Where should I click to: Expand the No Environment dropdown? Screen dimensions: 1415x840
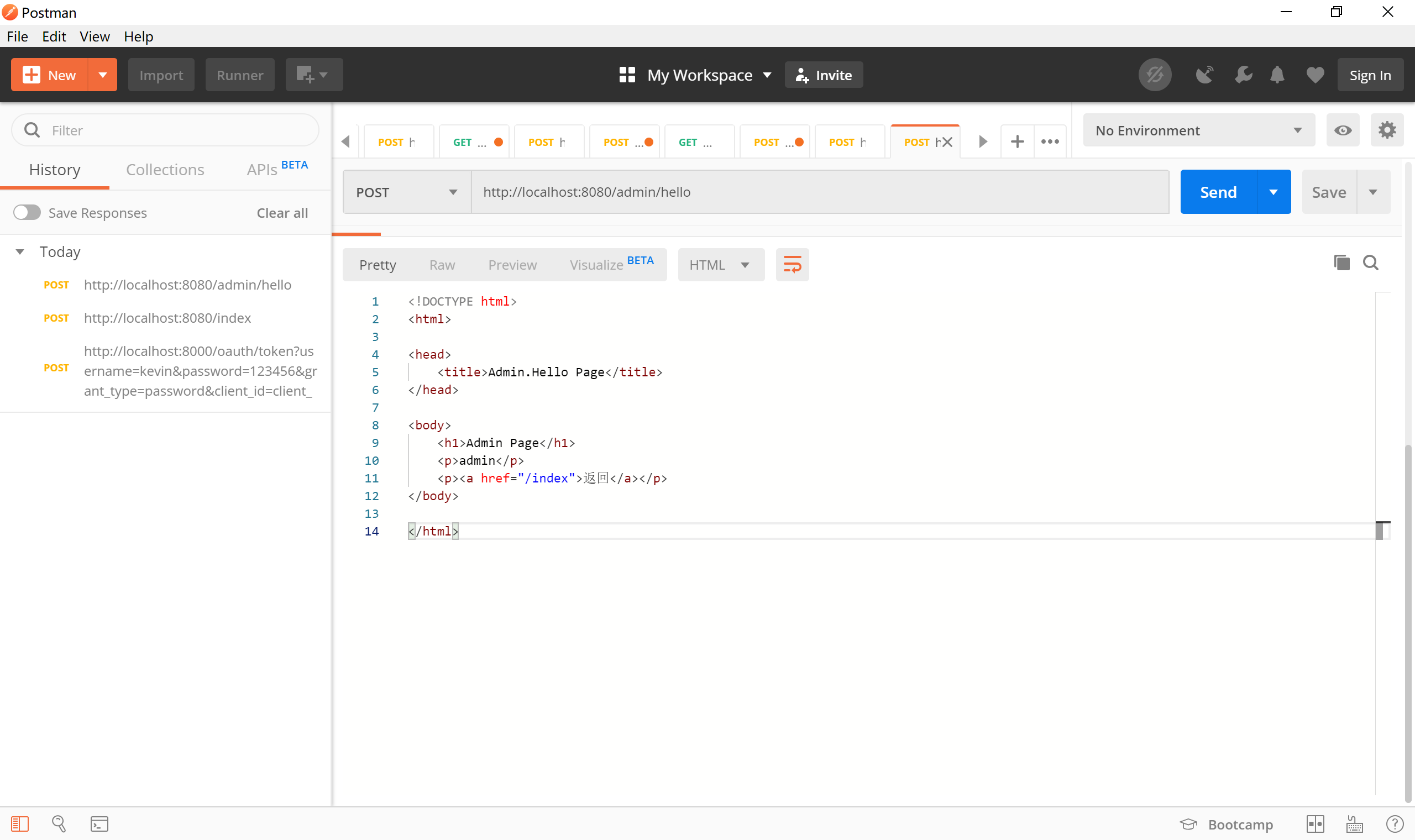coord(1198,131)
